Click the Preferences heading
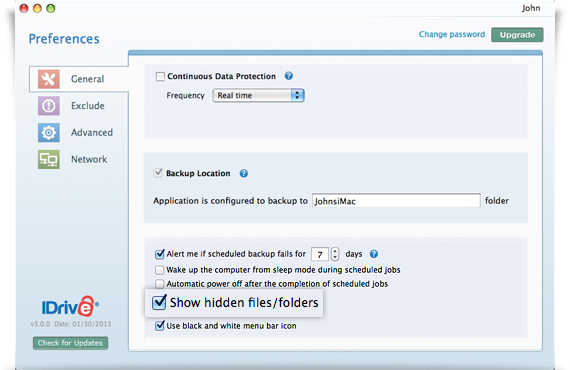 [64, 39]
